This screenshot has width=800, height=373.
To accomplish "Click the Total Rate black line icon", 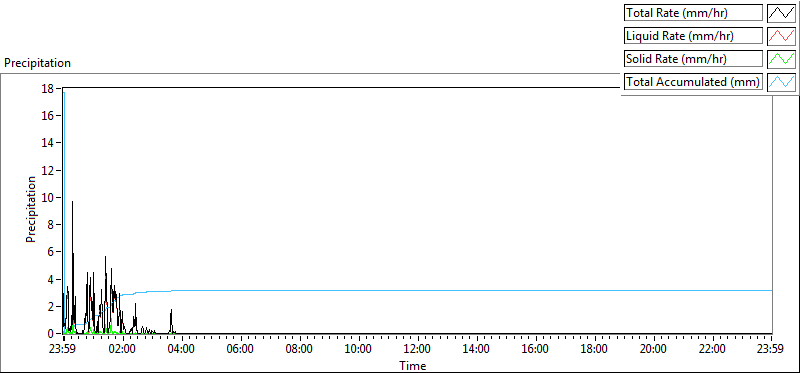I will [781, 13].
